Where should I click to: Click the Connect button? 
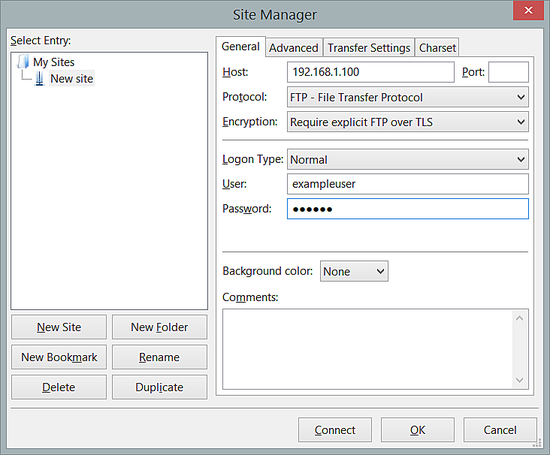click(x=335, y=430)
